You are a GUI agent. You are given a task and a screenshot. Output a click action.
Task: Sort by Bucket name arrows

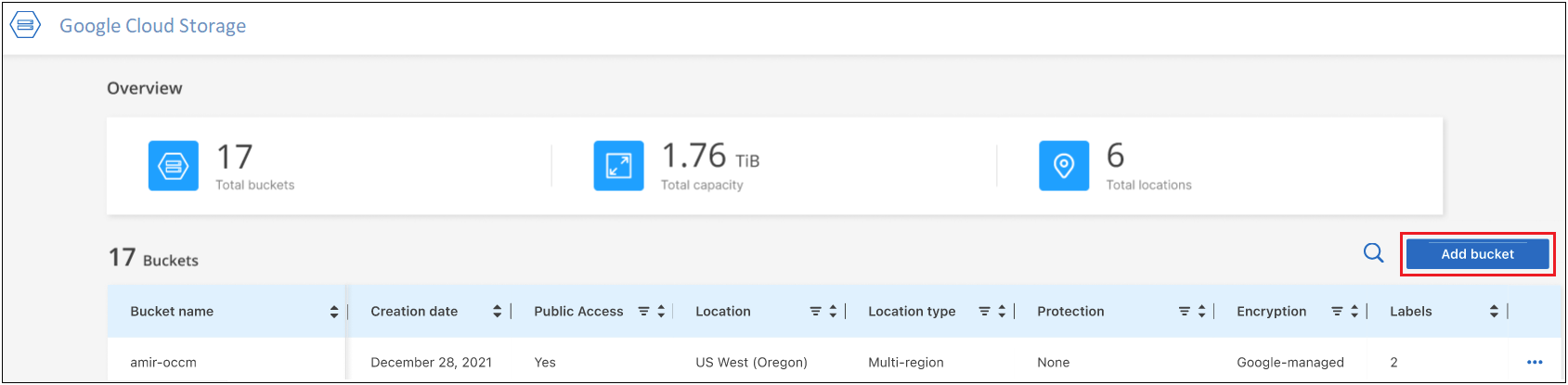[334, 312]
